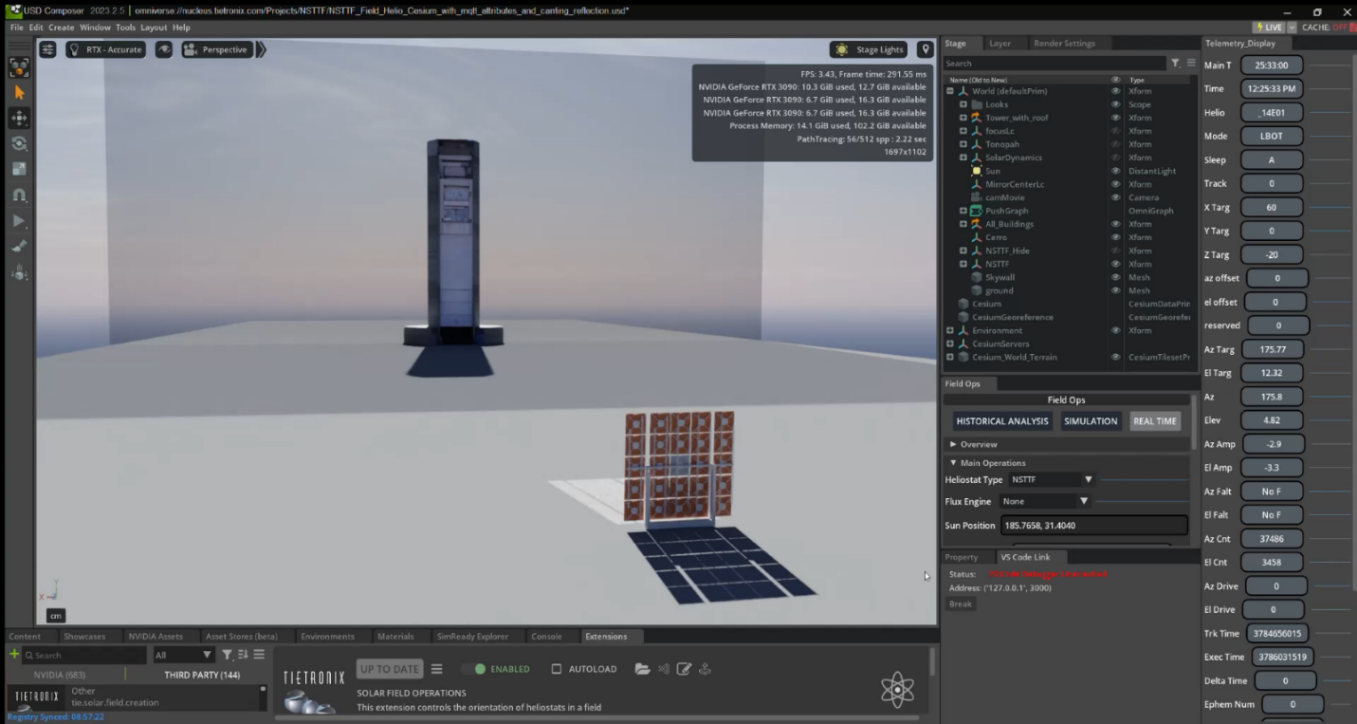Choose the Rotate tool in toolbar
1357x724 pixels.
(19, 144)
